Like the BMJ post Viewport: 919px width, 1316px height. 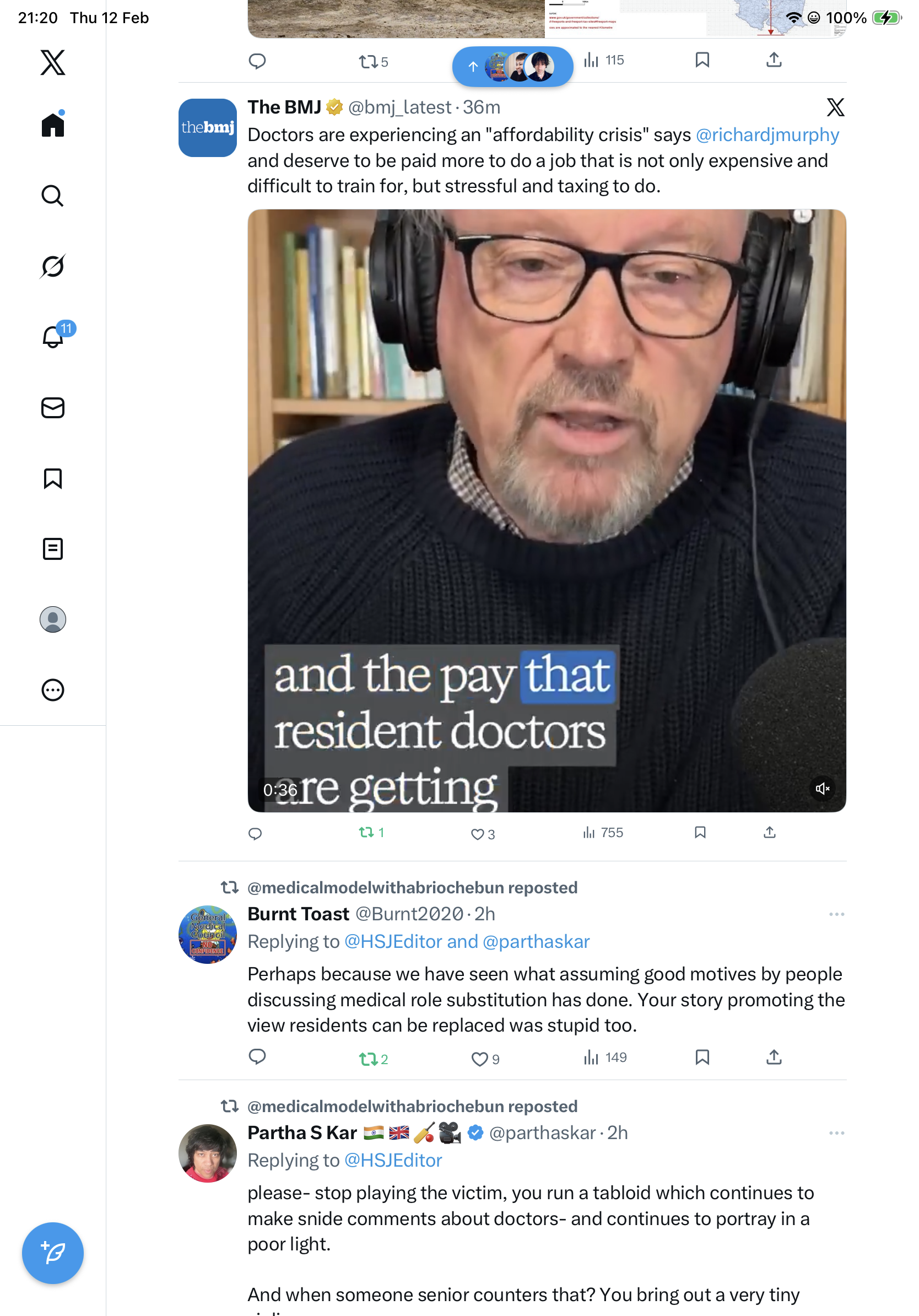click(477, 834)
